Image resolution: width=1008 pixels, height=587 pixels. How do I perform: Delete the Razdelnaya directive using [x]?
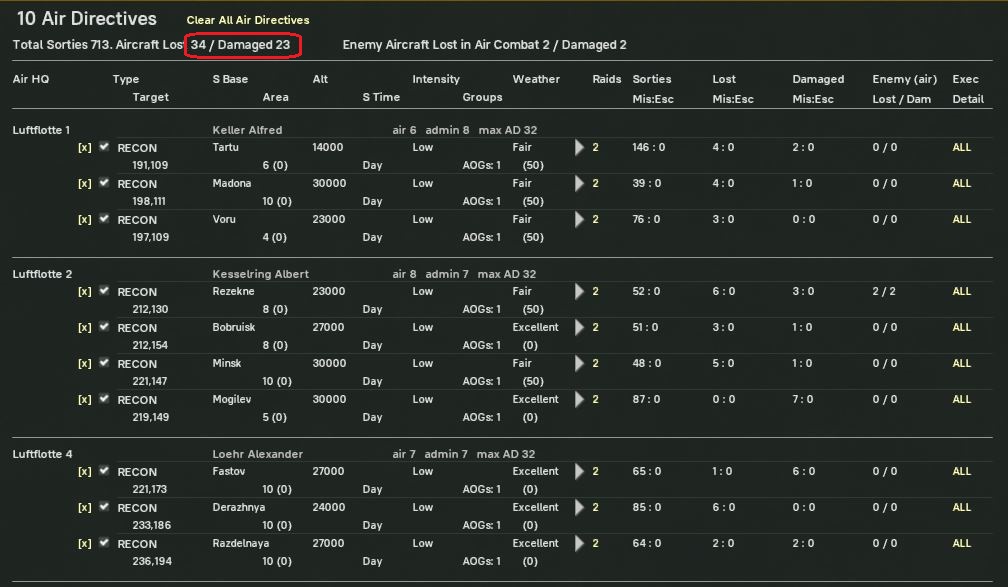(84, 544)
